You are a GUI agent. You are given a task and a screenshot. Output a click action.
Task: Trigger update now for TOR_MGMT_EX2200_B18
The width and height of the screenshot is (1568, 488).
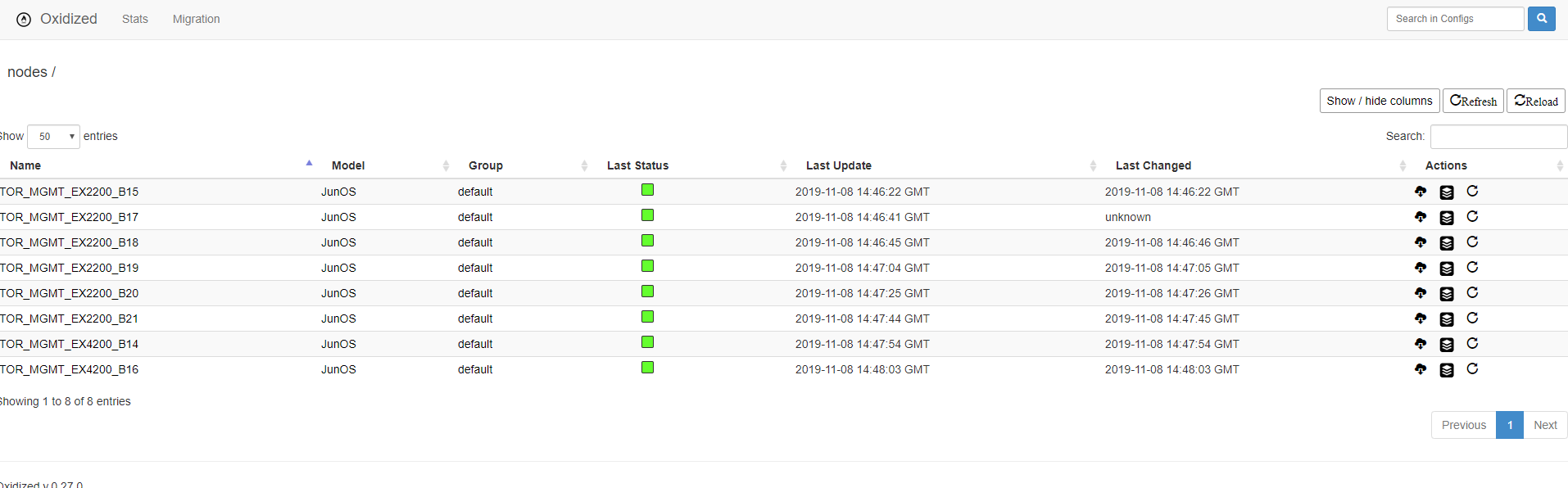[x=1472, y=242]
